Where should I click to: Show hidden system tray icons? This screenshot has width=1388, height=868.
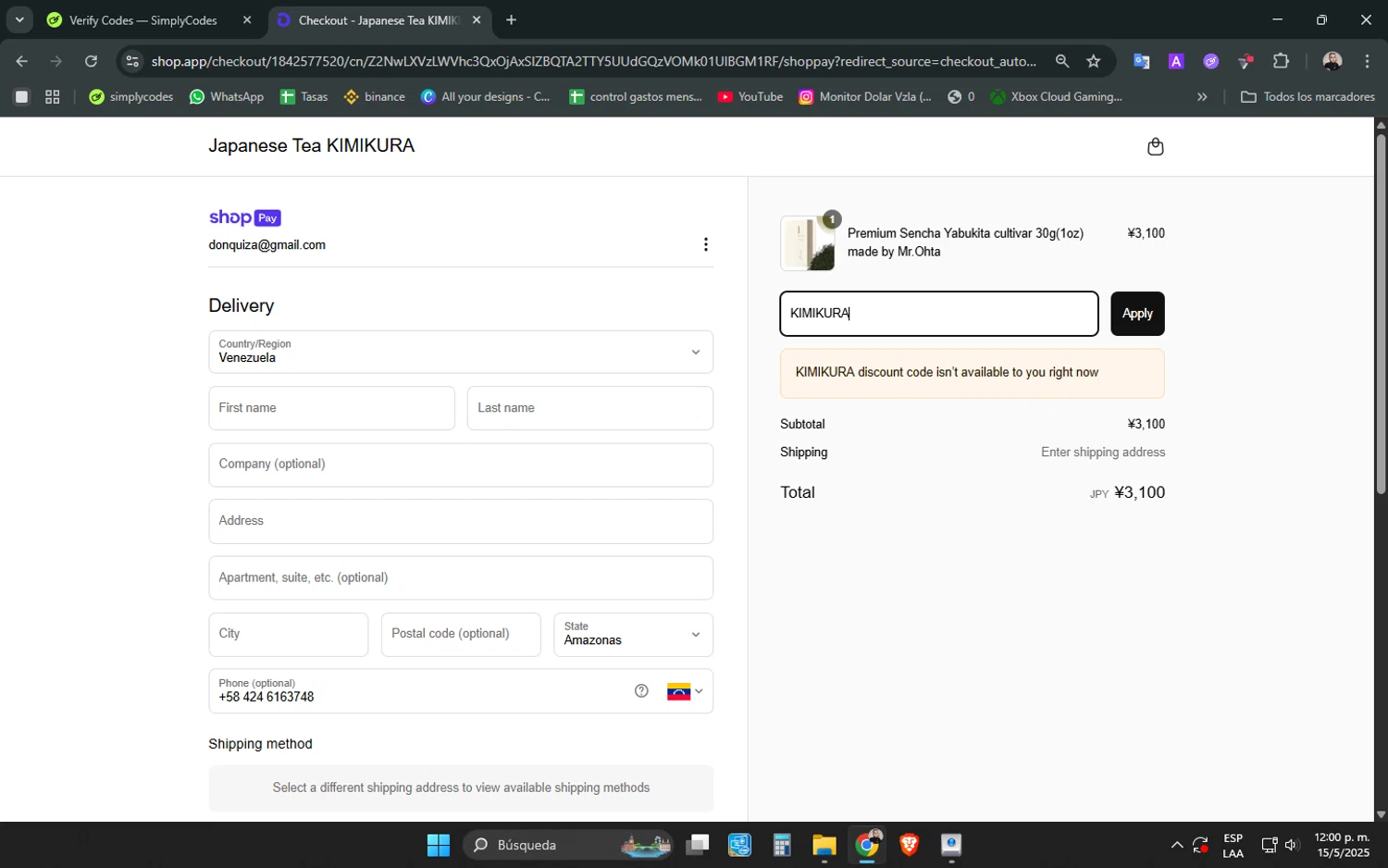1176,845
